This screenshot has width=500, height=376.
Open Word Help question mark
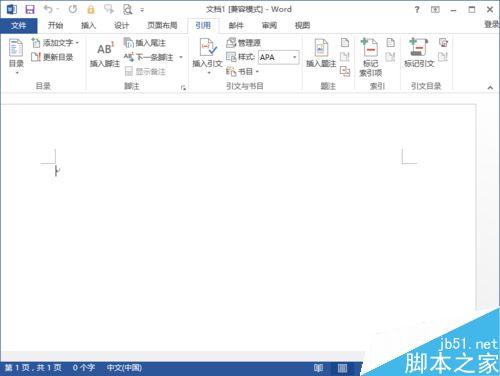point(417,10)
